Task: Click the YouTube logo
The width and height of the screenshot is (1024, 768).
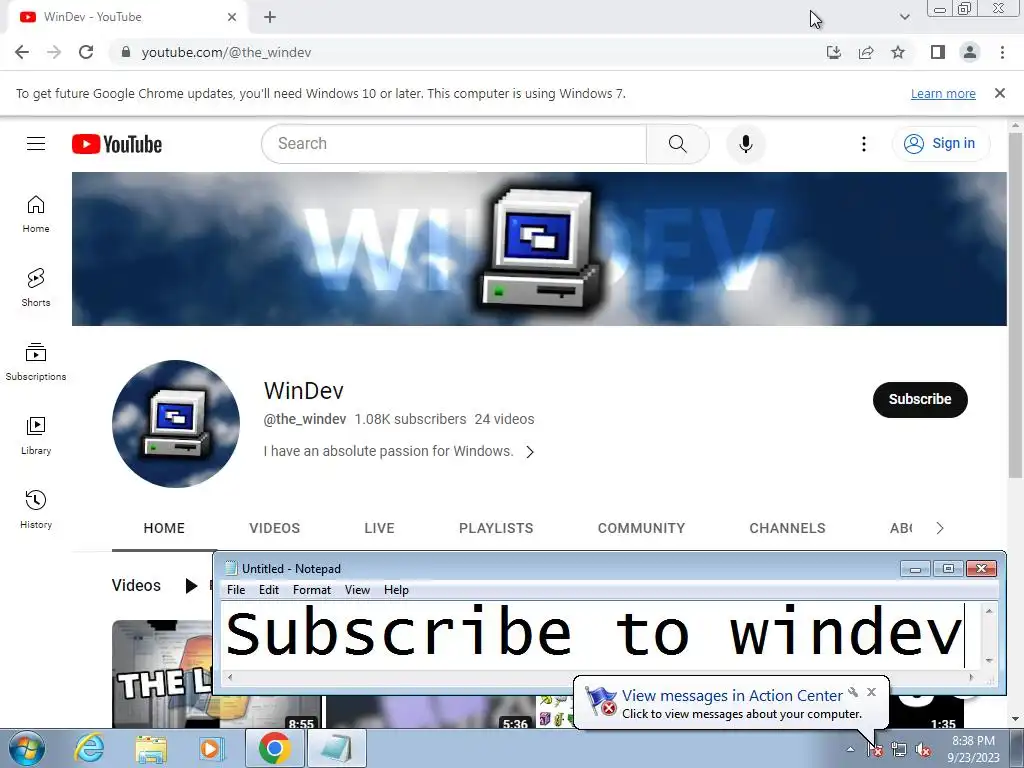Action: [x=117, y=144]
